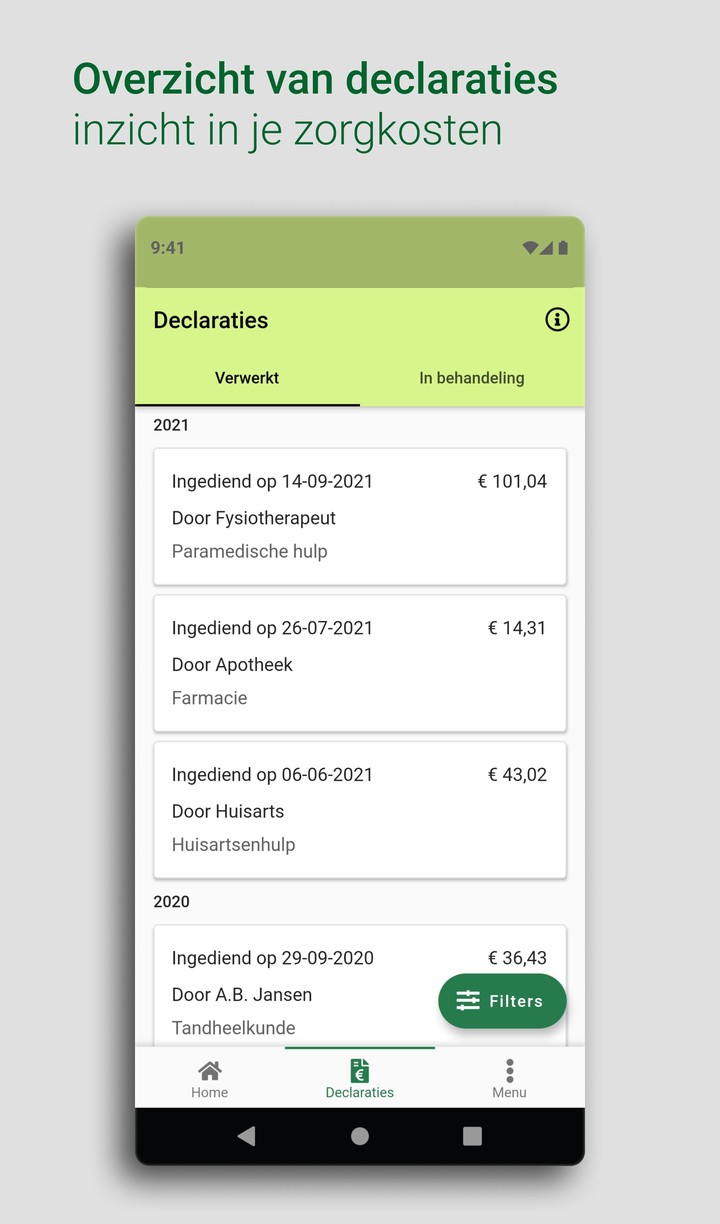Open the Filters panel

(x=502, y=1000)
